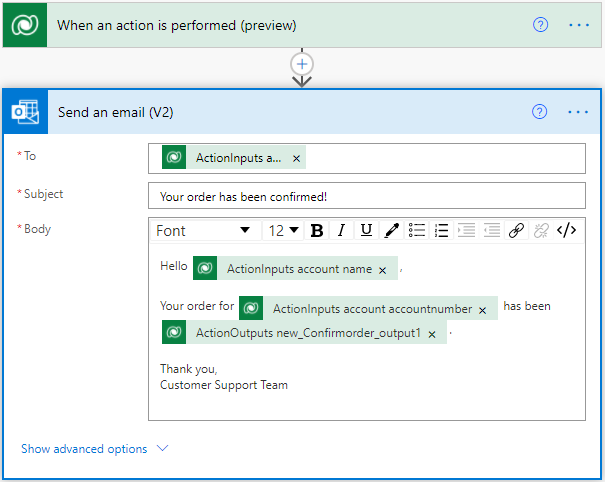Open the Send an email more options menu

578,112
